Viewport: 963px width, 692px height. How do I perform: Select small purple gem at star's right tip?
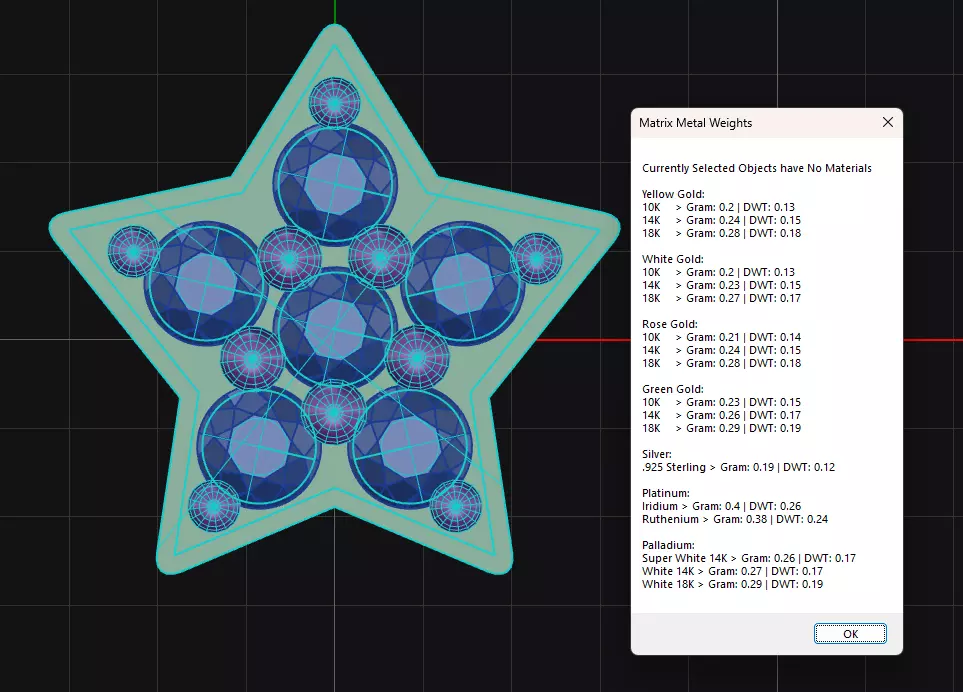point(537,259)
